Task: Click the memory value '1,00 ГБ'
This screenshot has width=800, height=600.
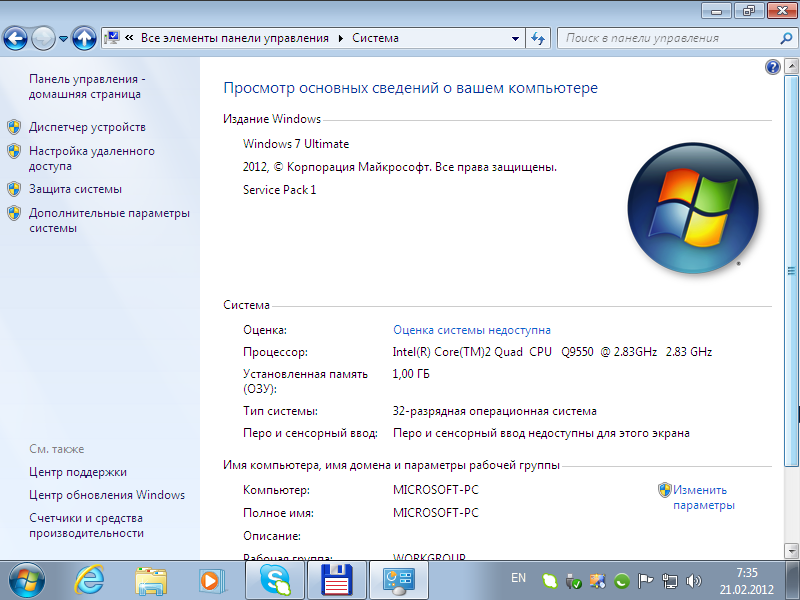Action: tap(411, 374)
